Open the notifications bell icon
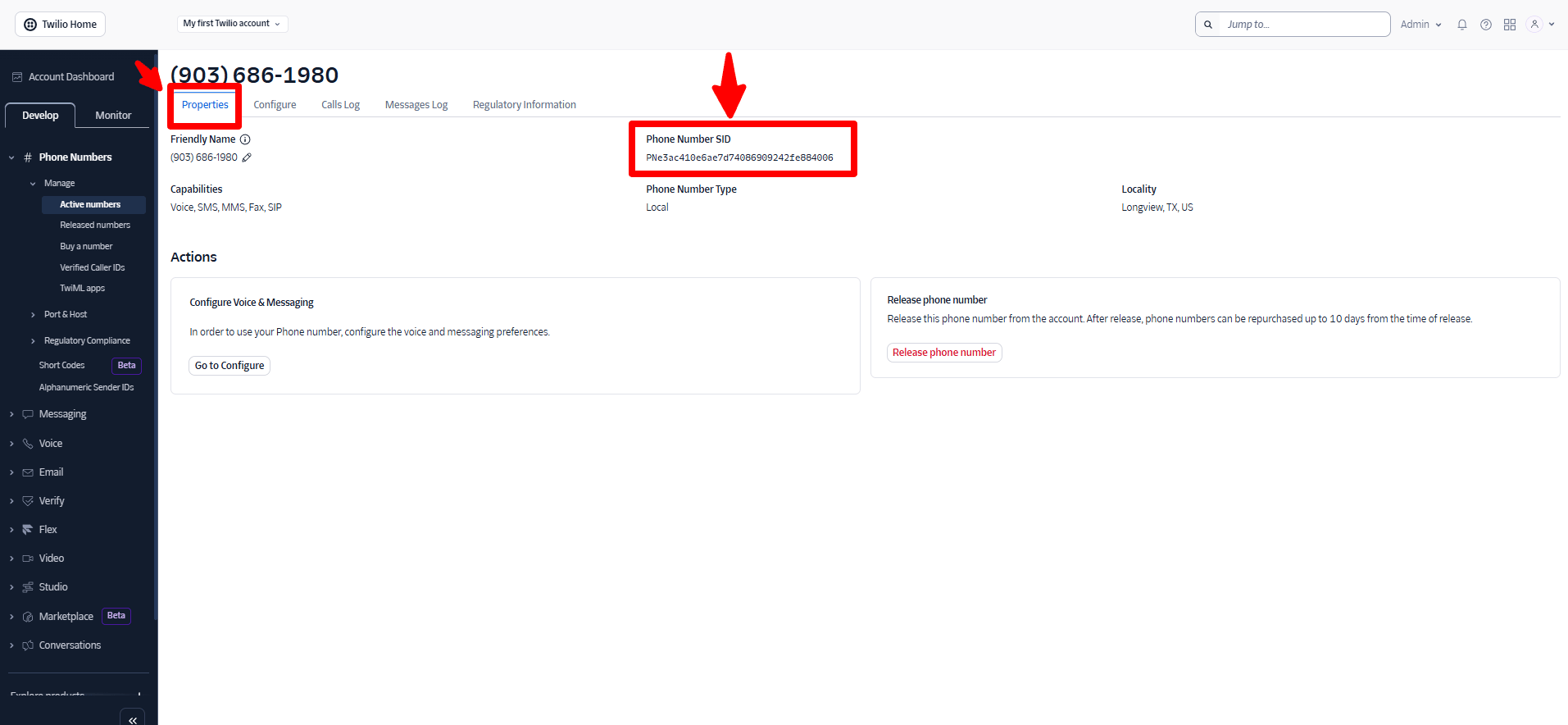The height and width of the screenshot is (725, 1568). point(1461,25)
